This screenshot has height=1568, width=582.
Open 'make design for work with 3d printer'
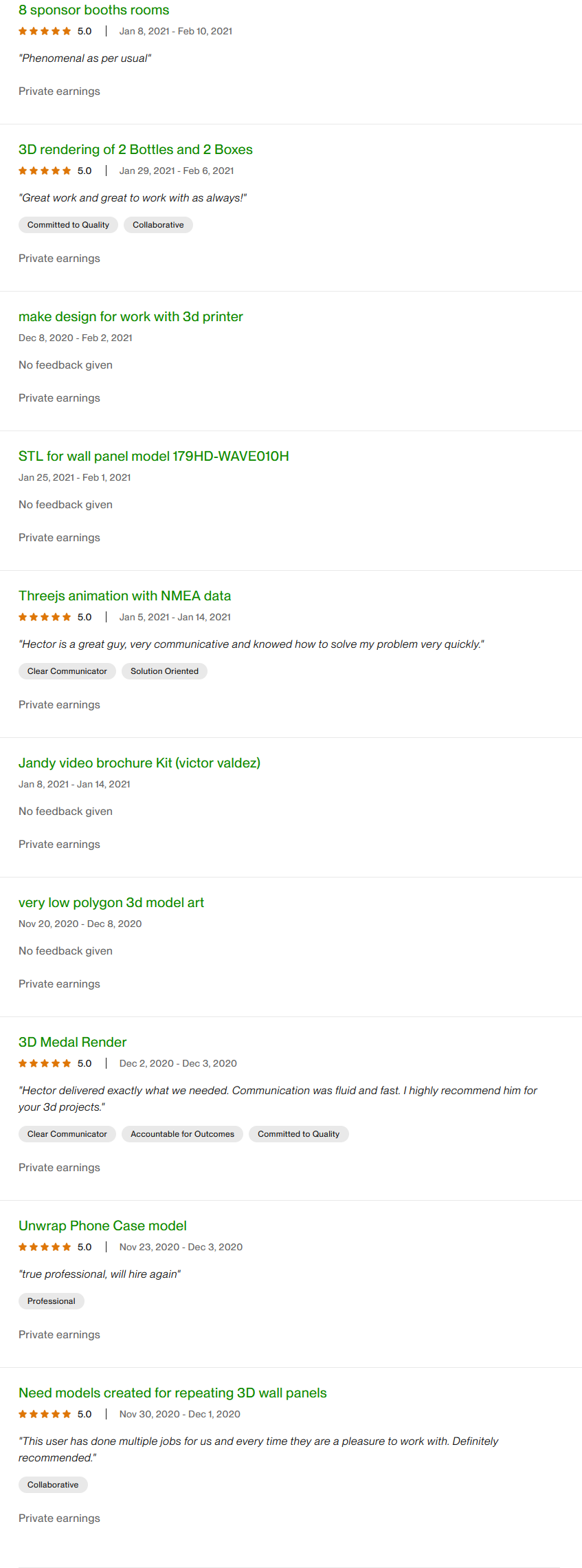(x=131, y=317)
